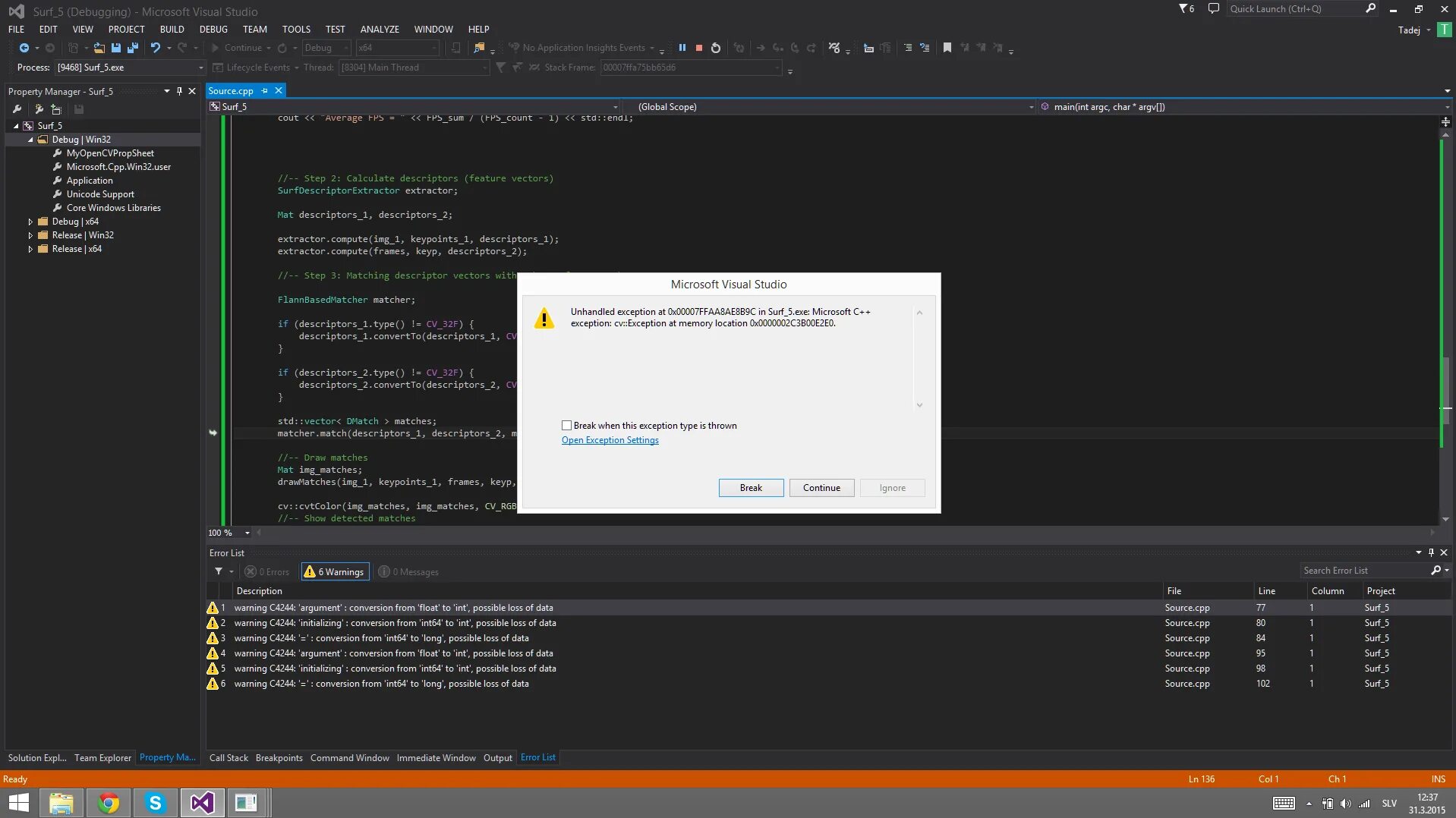Switch to the Immediate Window tab

[x=436, y=757]
